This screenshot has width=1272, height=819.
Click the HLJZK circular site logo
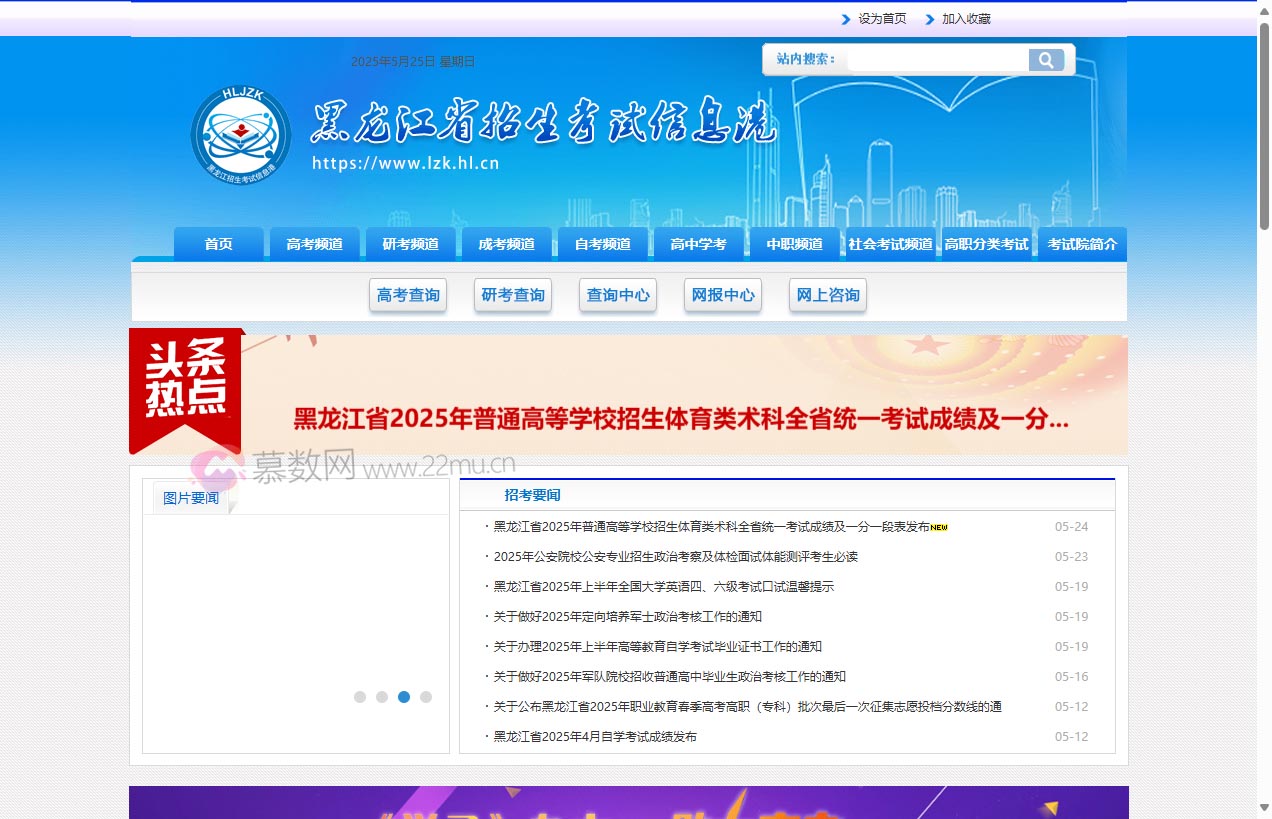point(240,134)
